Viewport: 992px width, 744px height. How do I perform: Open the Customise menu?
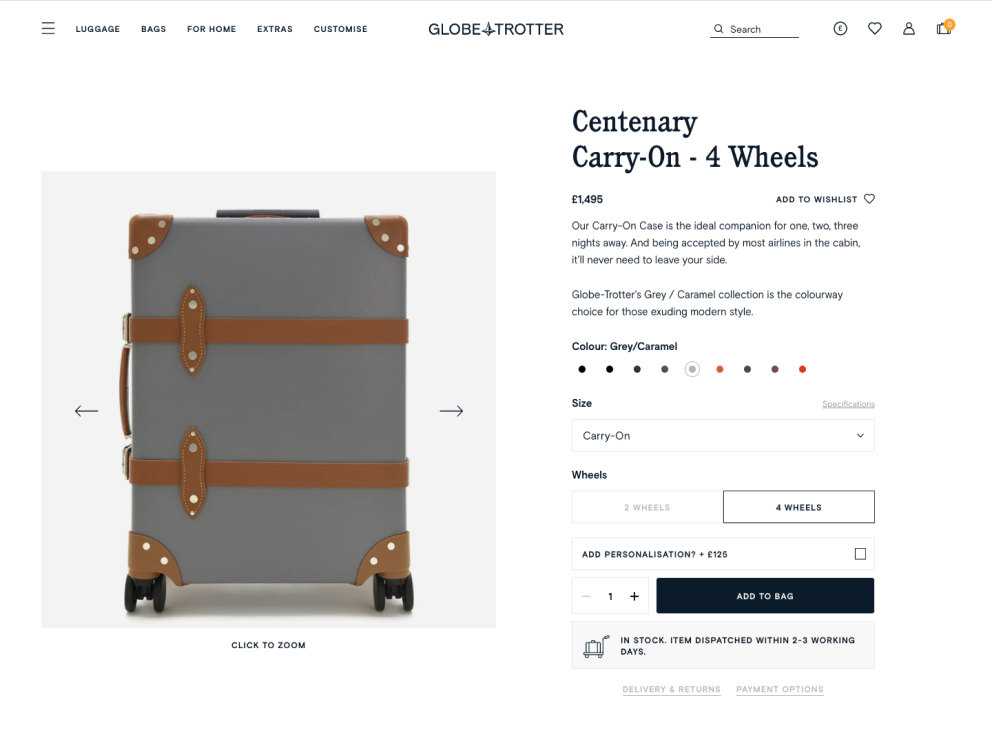point(340,29)
